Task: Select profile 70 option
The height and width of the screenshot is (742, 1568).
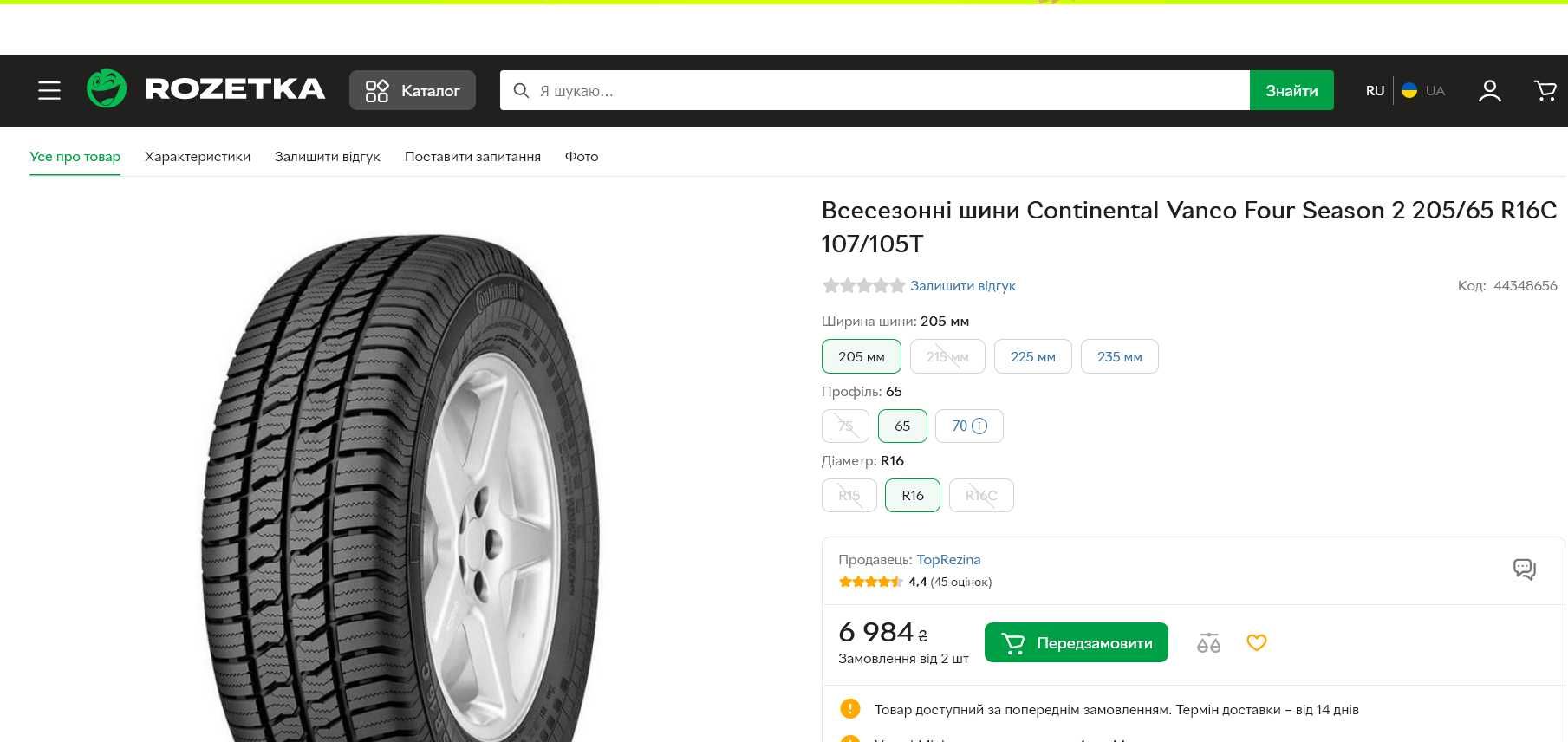Action: point(969,426)
